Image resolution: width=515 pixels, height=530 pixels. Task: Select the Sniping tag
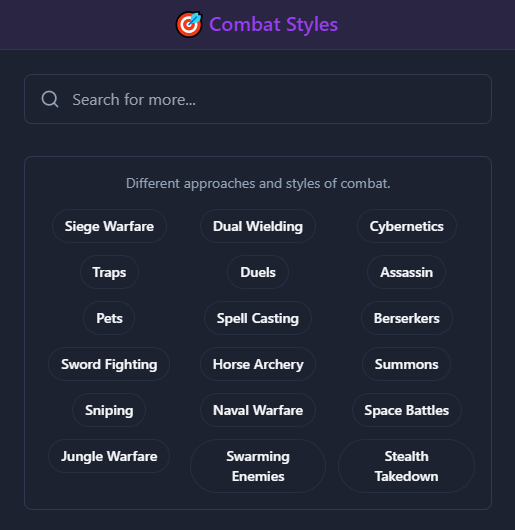(109, 410)
